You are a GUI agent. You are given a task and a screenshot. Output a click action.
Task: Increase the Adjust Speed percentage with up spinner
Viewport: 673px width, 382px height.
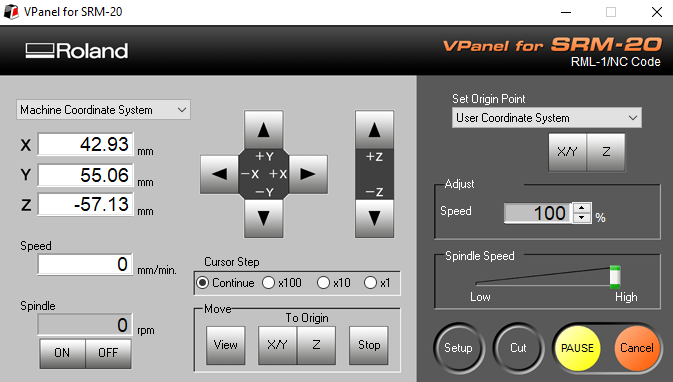click(582, 208)
